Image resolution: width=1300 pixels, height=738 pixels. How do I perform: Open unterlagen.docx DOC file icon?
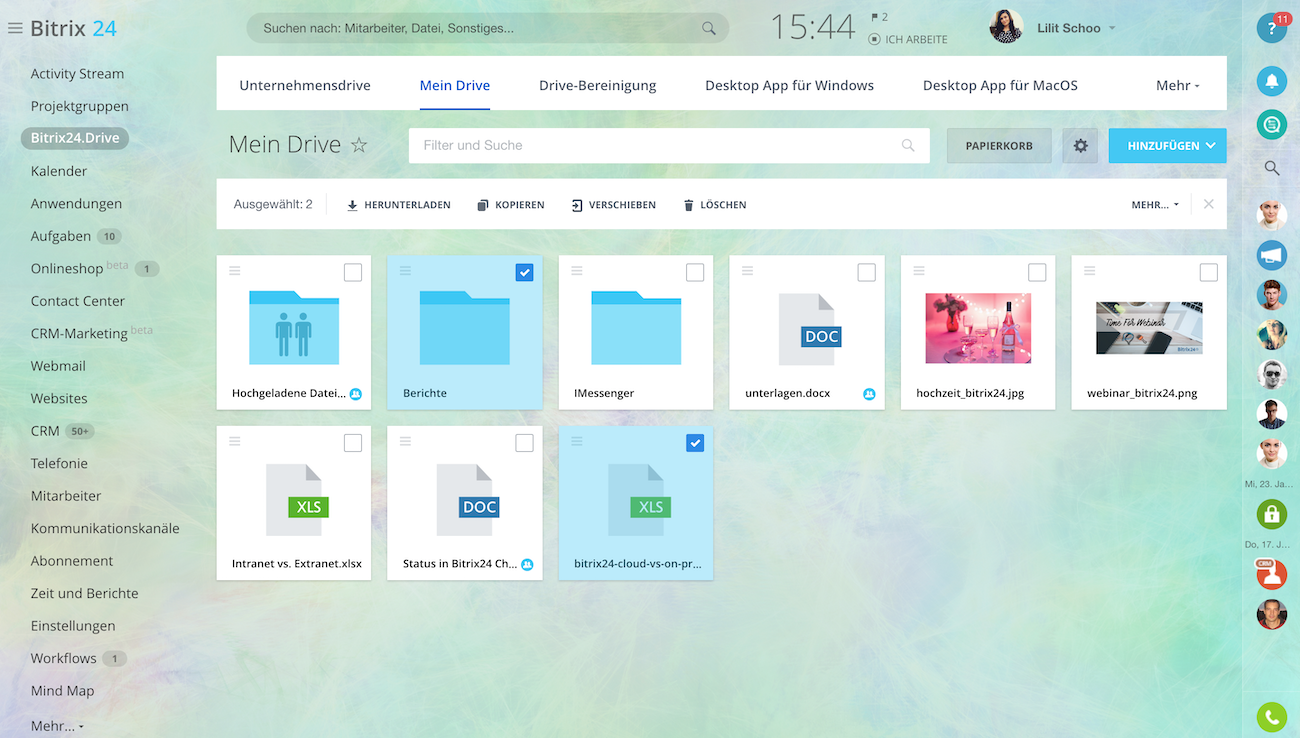pyautogui.click(x=809, y=329)
